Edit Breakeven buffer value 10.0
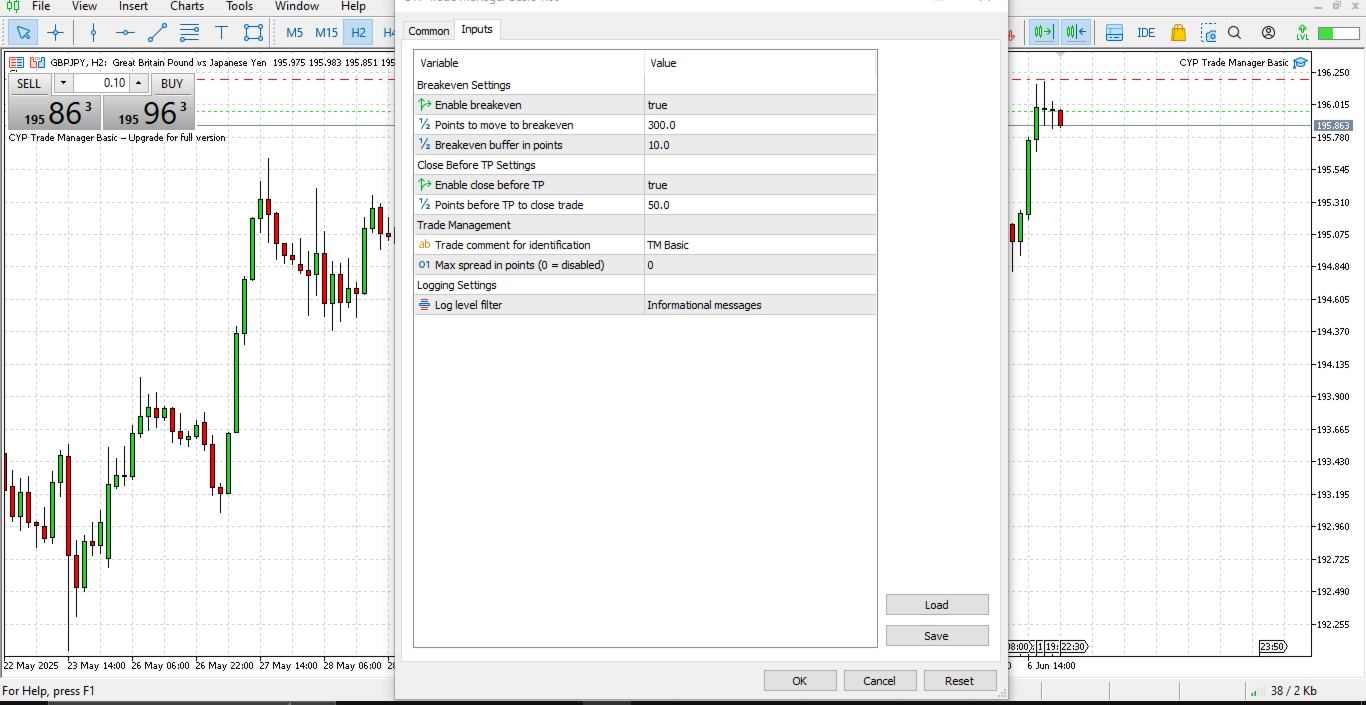This screenshot has width=1366, height=705. click(x=760, y=145)
